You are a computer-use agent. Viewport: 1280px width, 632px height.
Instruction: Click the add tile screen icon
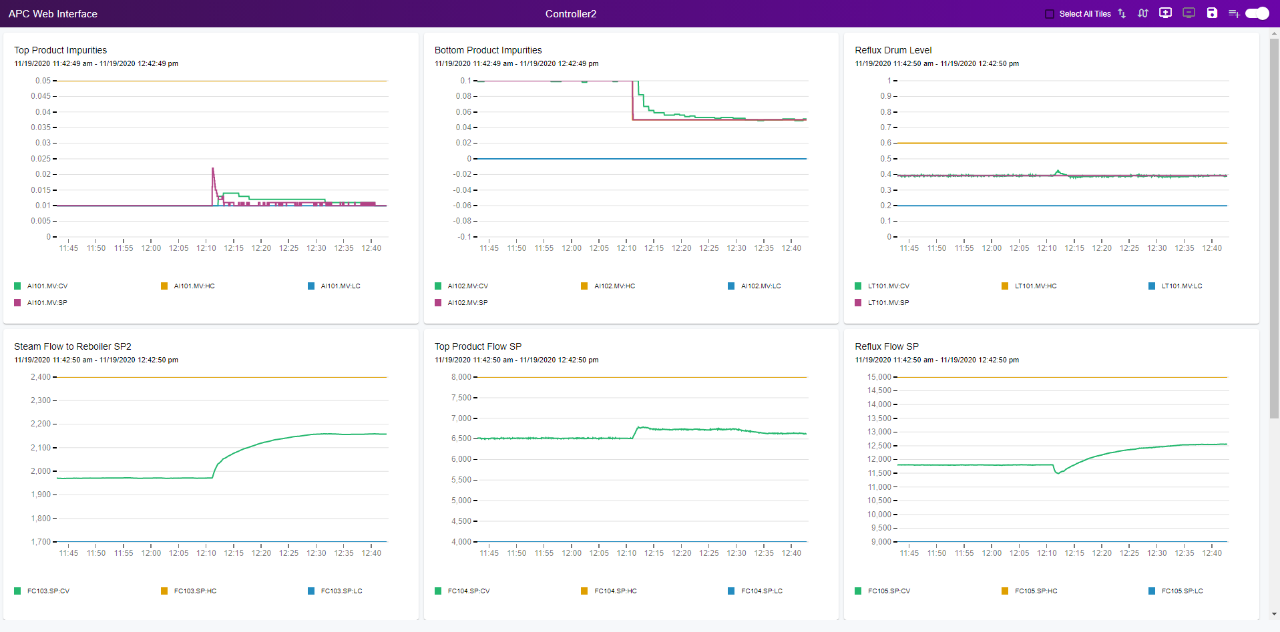(1165, 13)
